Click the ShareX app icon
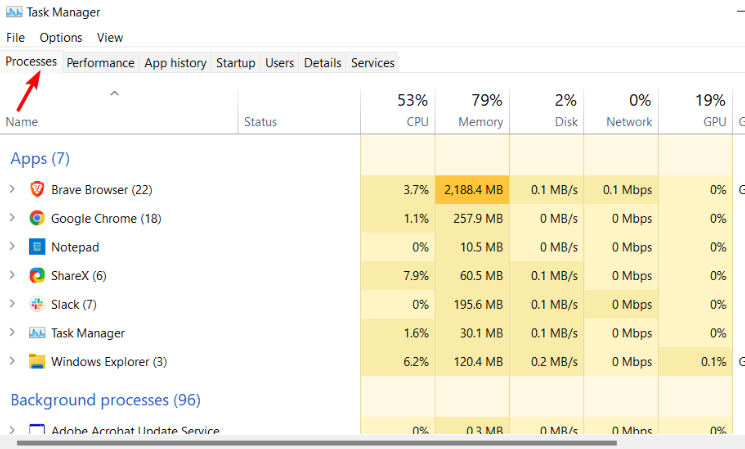Viewport: 745px width, 449px height. pos(37,275)
